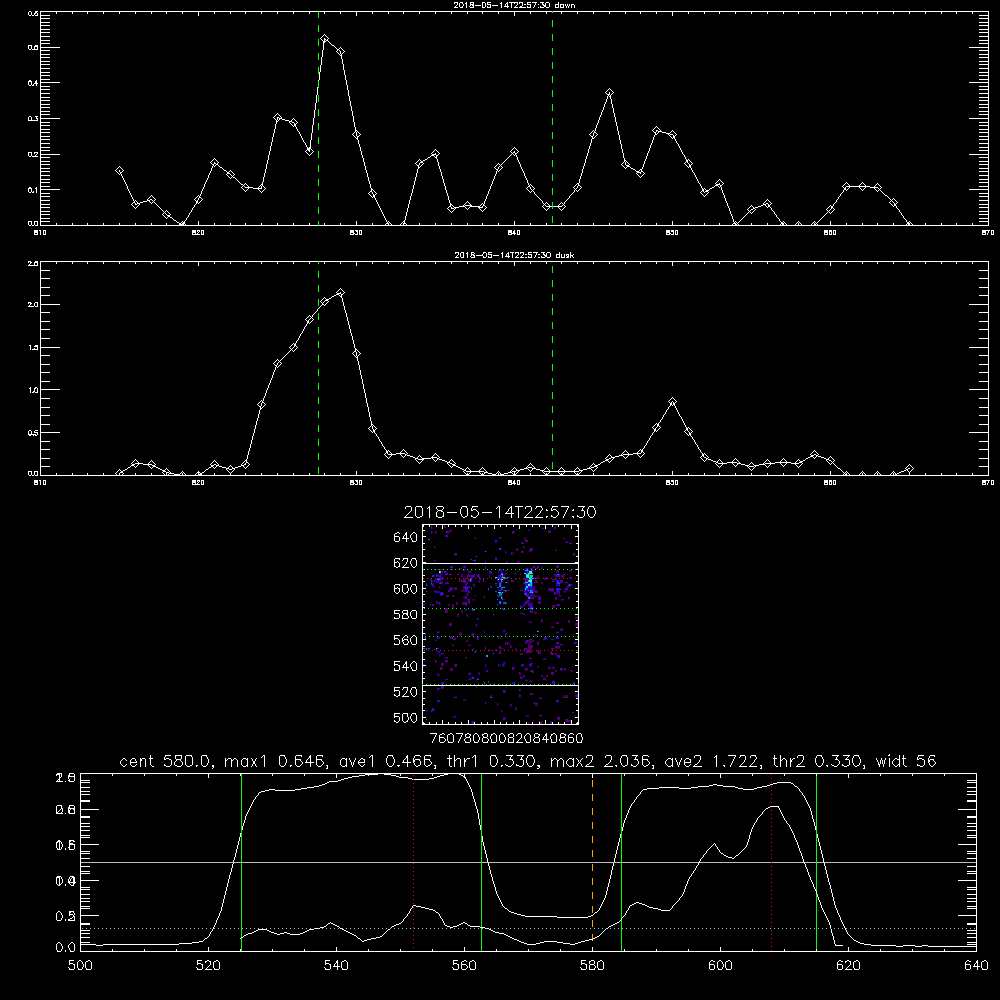Screen dimensions: 1000x1000
Task: Click the bottom plot x-axis label 500
Action: click(x=80, y=966)
